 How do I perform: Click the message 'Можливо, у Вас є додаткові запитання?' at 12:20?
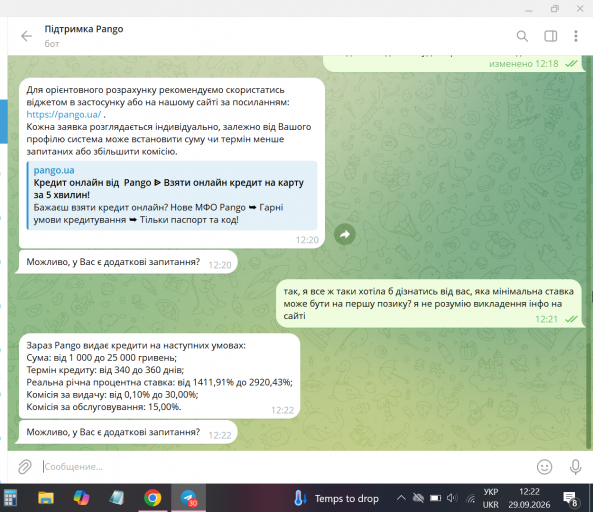tap(126, 262)
